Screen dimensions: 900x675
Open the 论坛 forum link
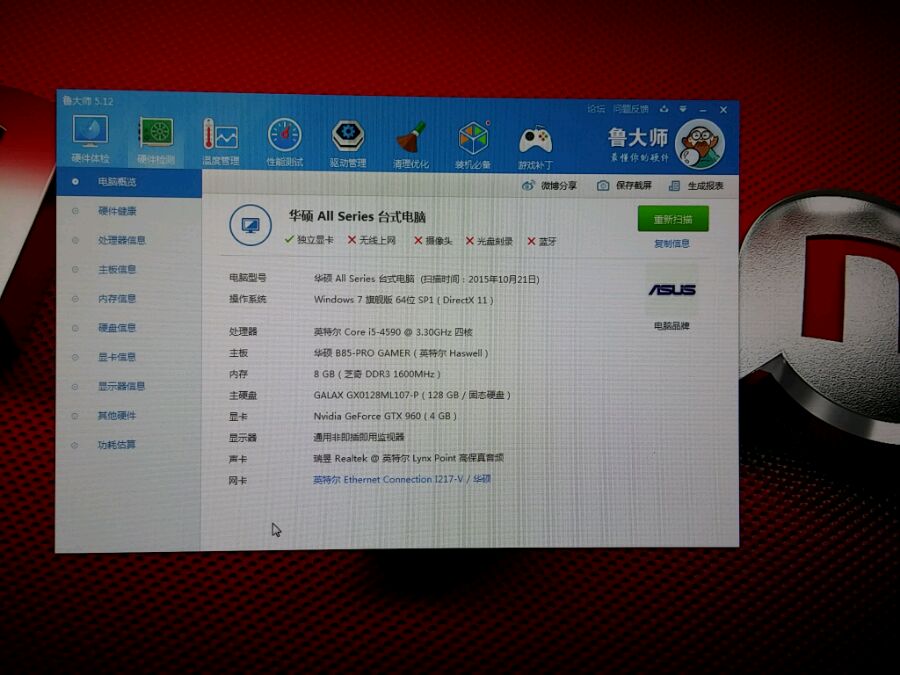pos(596,108)
